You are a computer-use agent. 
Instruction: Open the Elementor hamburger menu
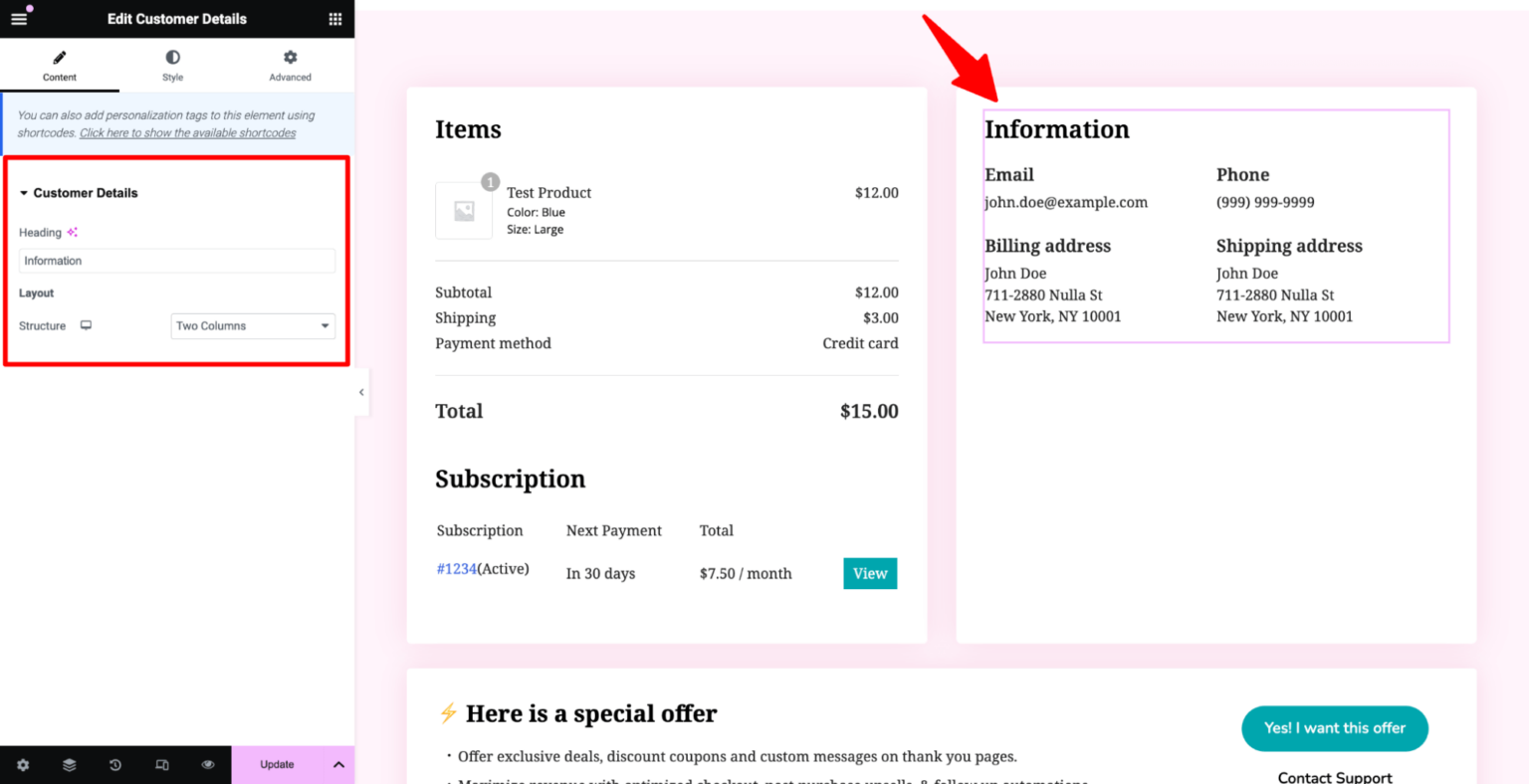pyautogui.click(x=18, y=18)
